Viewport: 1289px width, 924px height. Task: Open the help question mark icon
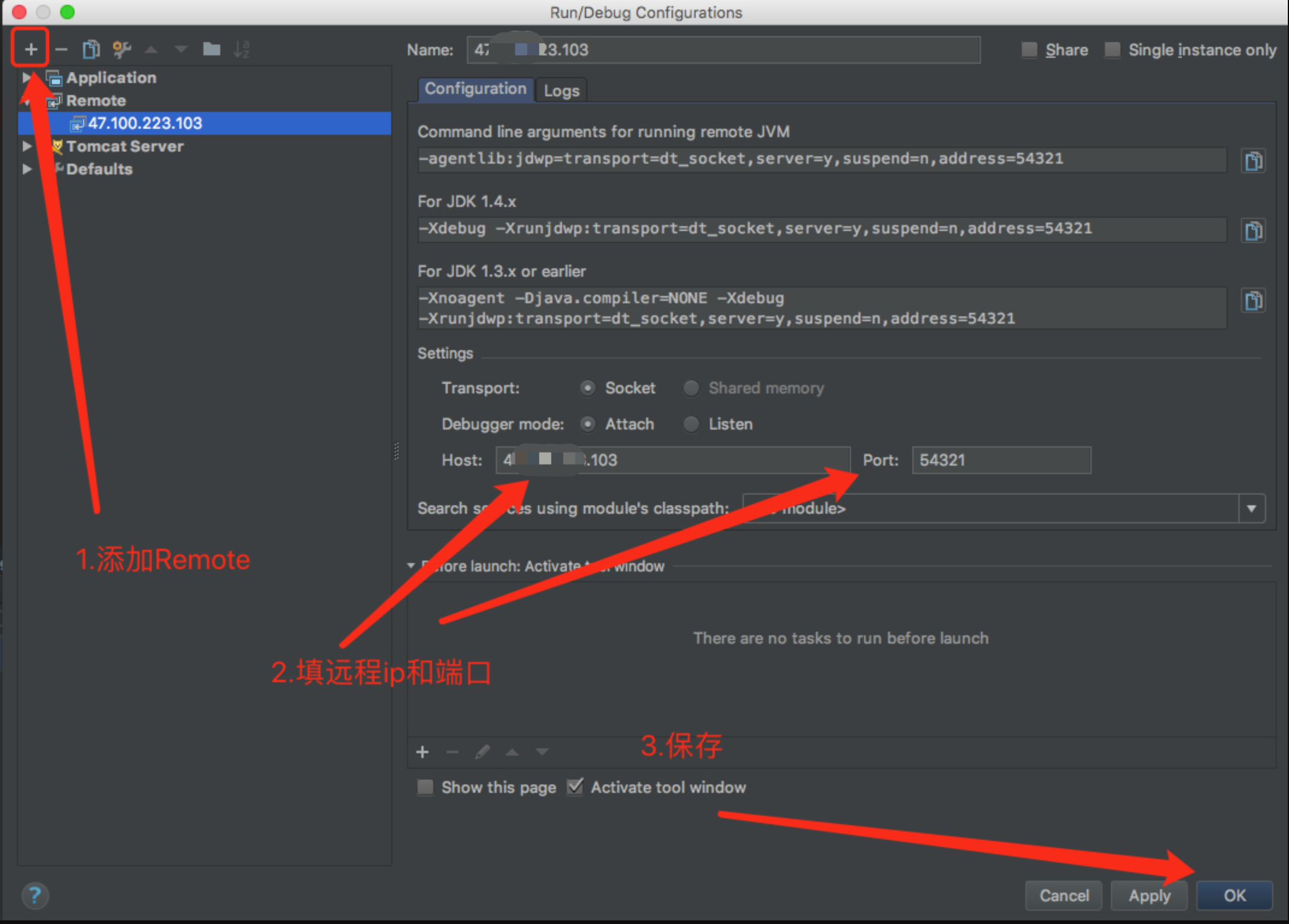coord(36,895)
